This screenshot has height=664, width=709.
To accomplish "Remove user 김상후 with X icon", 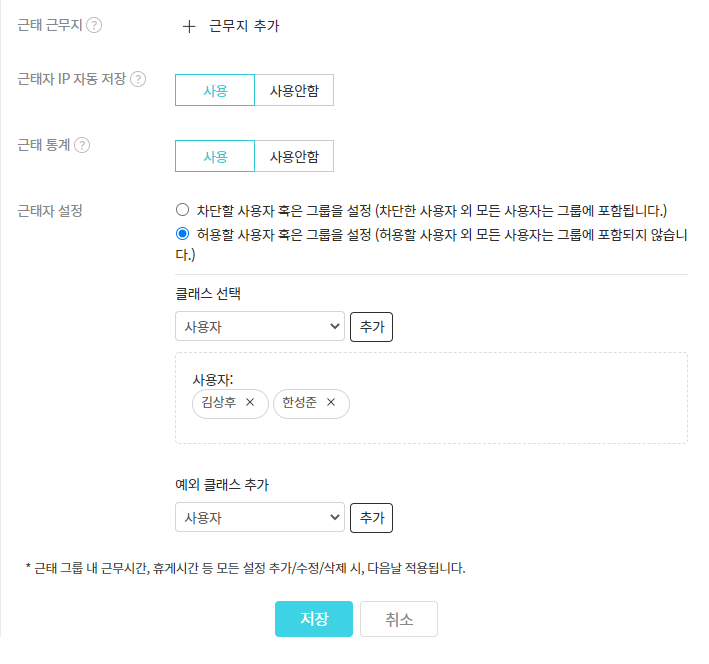I will (x=250, y=403).
